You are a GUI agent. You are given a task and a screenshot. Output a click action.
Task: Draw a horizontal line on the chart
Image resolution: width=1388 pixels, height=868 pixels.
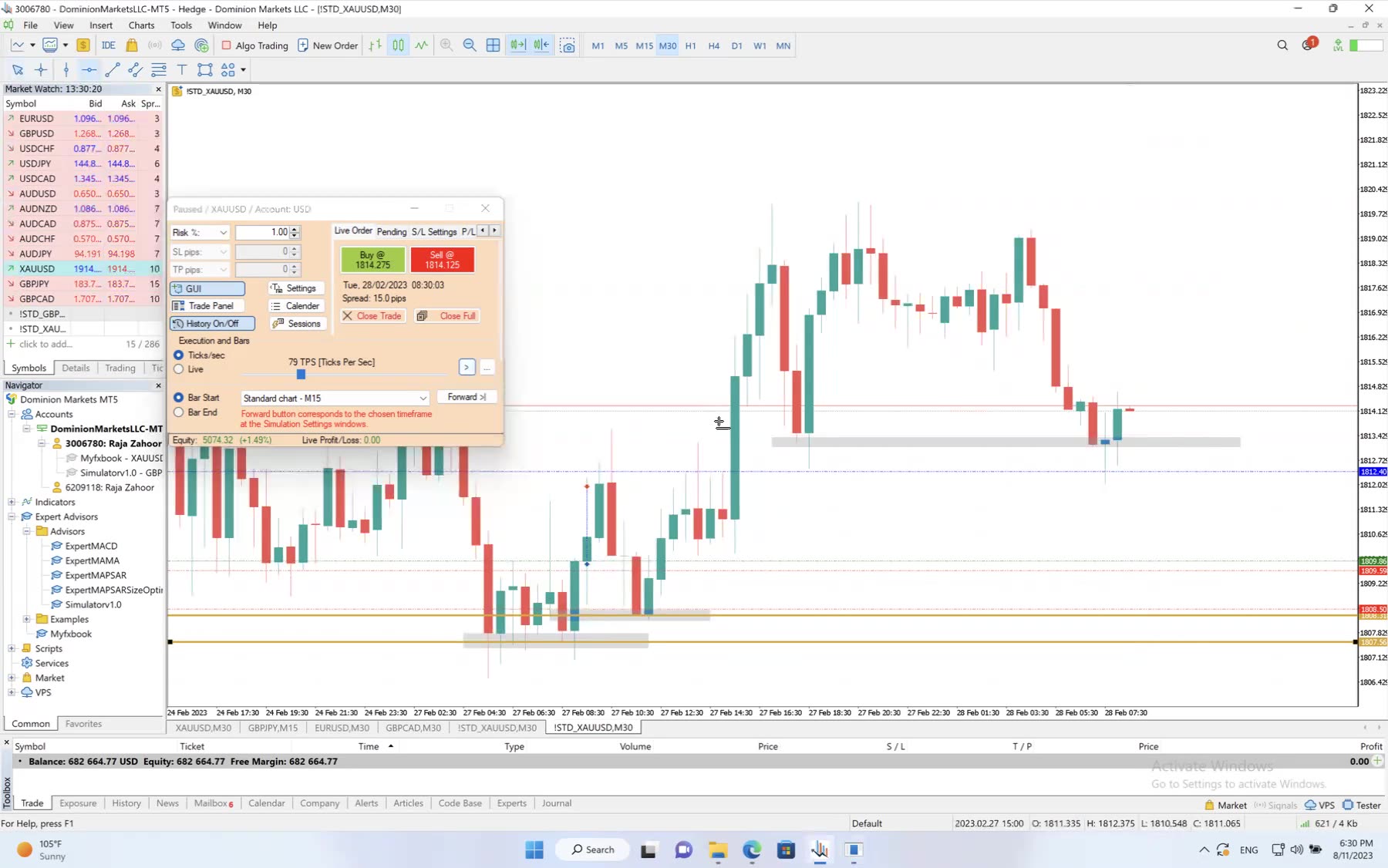pyautogui.click(x=89, y=70)
